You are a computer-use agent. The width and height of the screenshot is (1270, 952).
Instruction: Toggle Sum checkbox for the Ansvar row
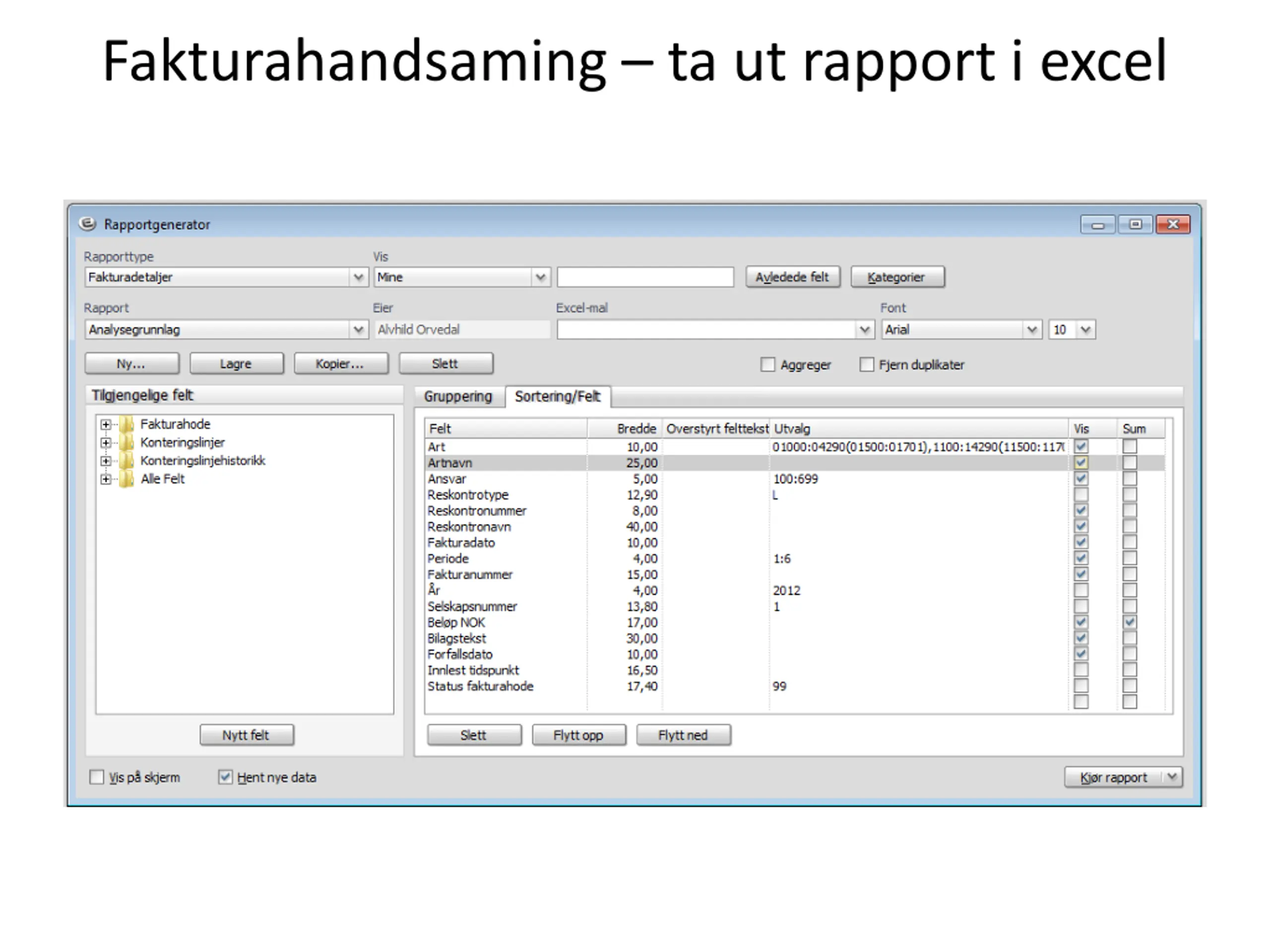click(x=1130, y=478)
